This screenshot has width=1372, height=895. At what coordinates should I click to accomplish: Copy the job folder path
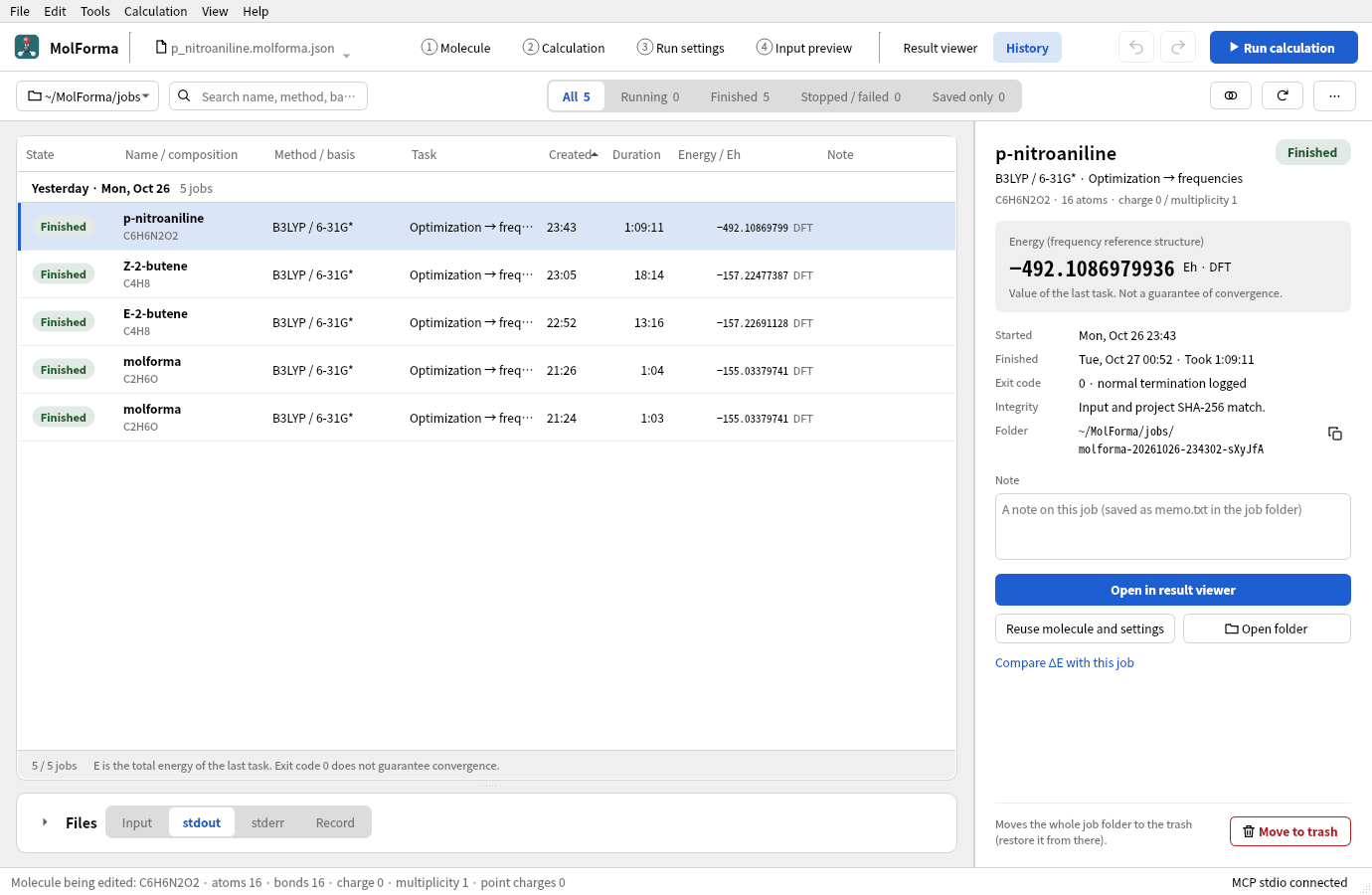tap(1335, 434)
